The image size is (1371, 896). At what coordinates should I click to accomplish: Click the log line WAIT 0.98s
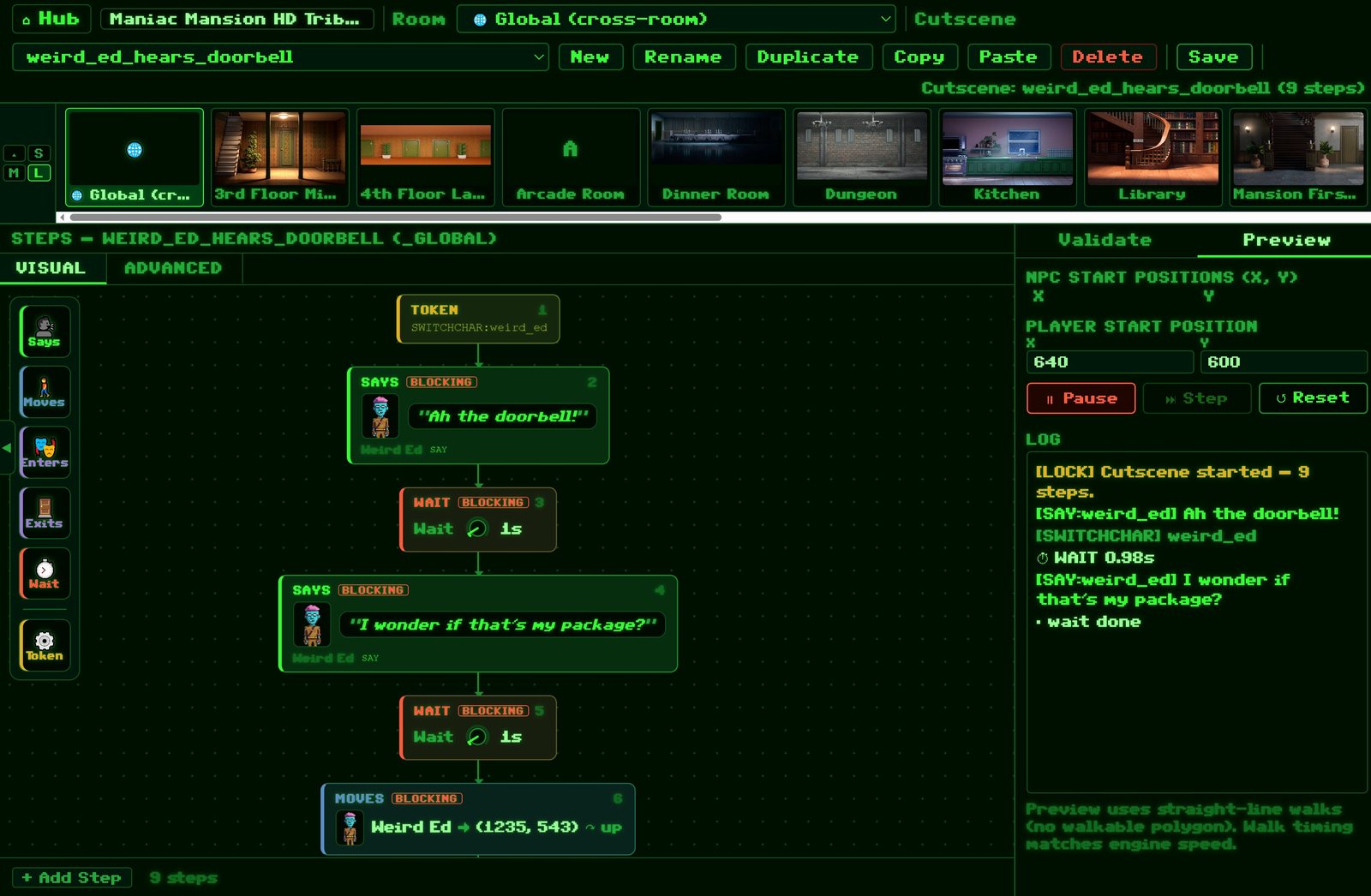coord(1095,558)
